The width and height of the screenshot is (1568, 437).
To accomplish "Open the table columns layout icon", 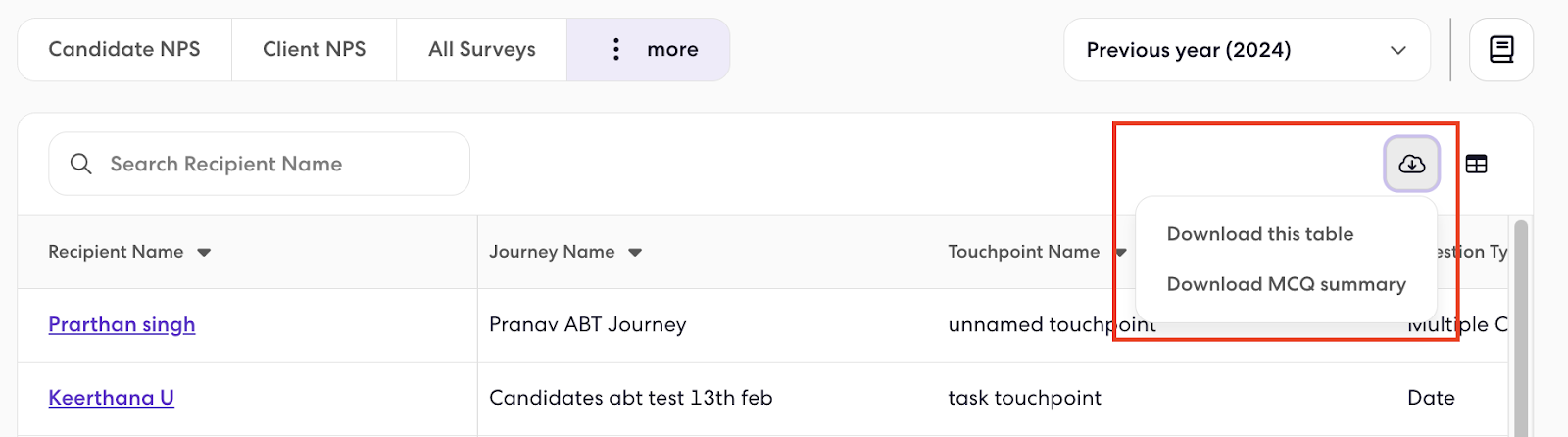I will [x=1476, y=164].
